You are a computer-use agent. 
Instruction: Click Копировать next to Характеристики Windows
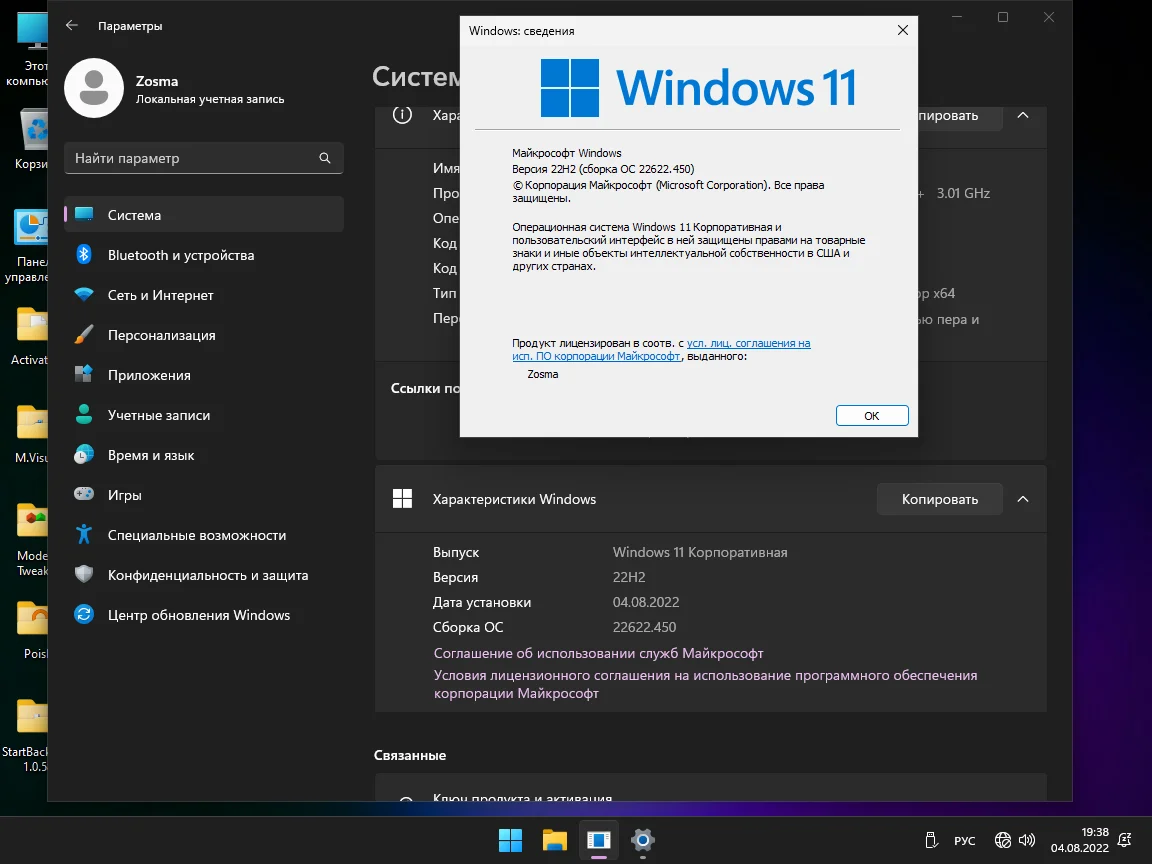click(939, 499)
